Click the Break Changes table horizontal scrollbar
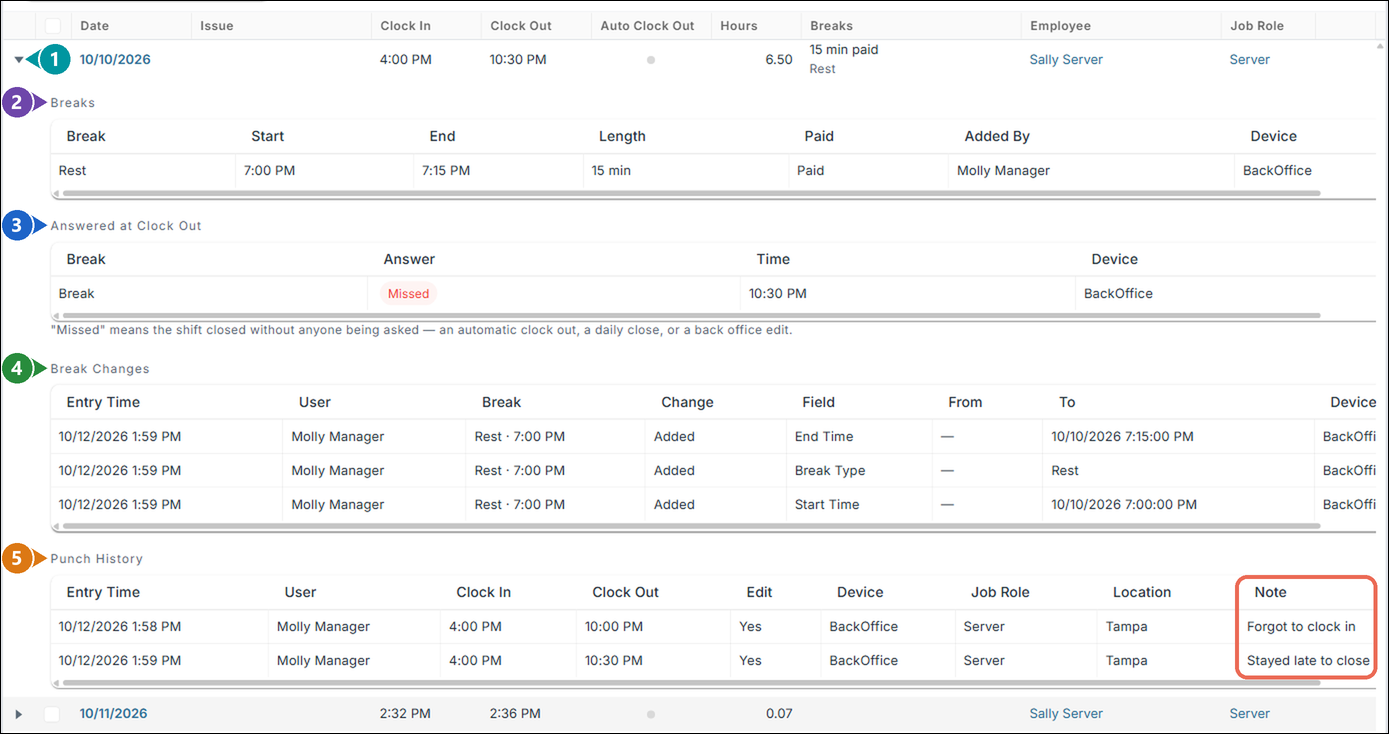Viewport: 1389px width, 734px height. pyautogui.click(x=690, y=526)
